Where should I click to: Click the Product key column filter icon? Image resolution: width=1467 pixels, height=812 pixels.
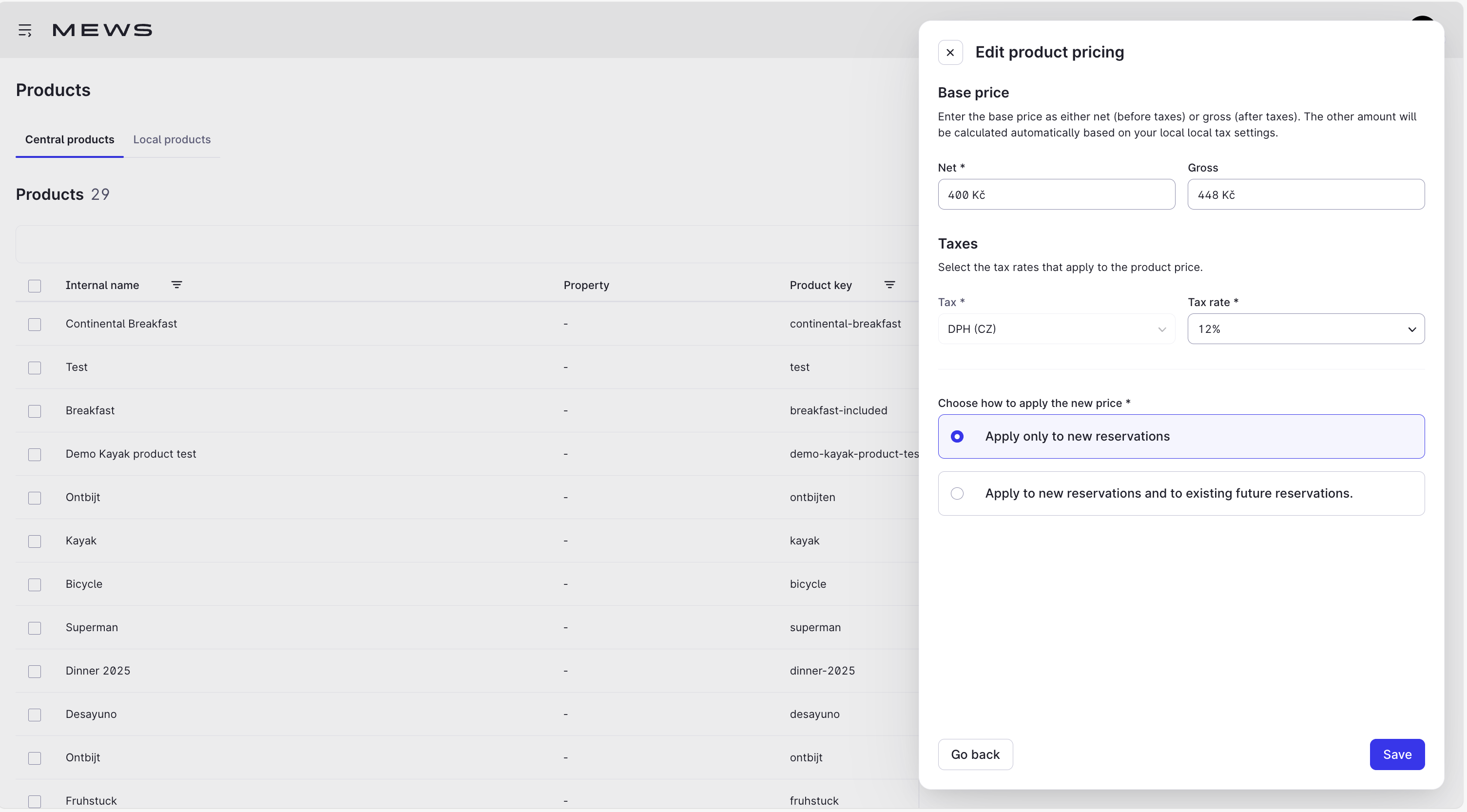(889, 285)
